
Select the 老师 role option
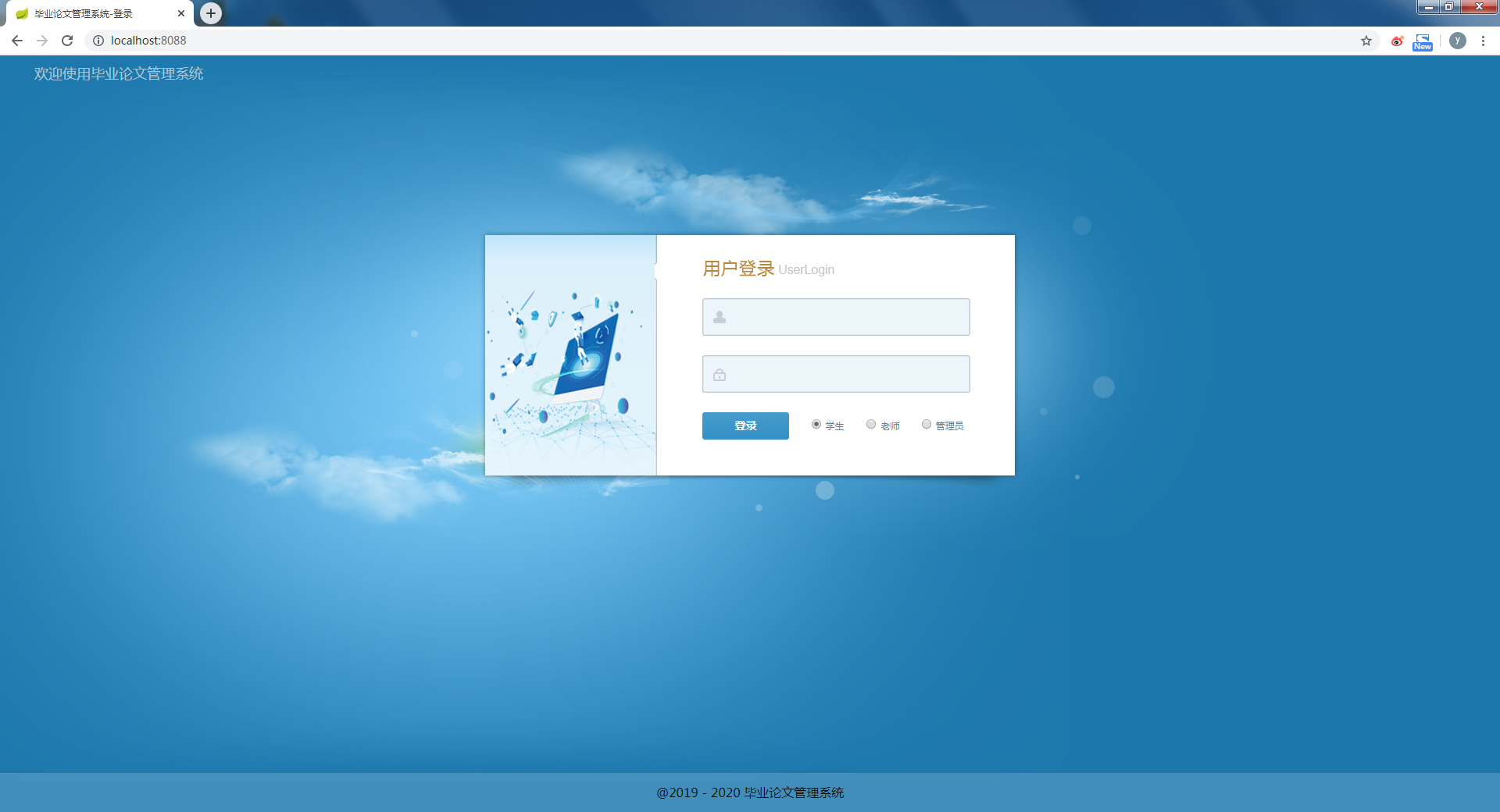[871, 425]
